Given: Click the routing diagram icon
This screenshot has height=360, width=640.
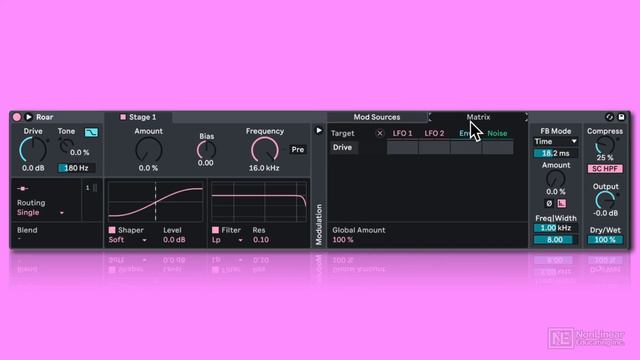Looking at the screenshot, I should pos(23,189).
